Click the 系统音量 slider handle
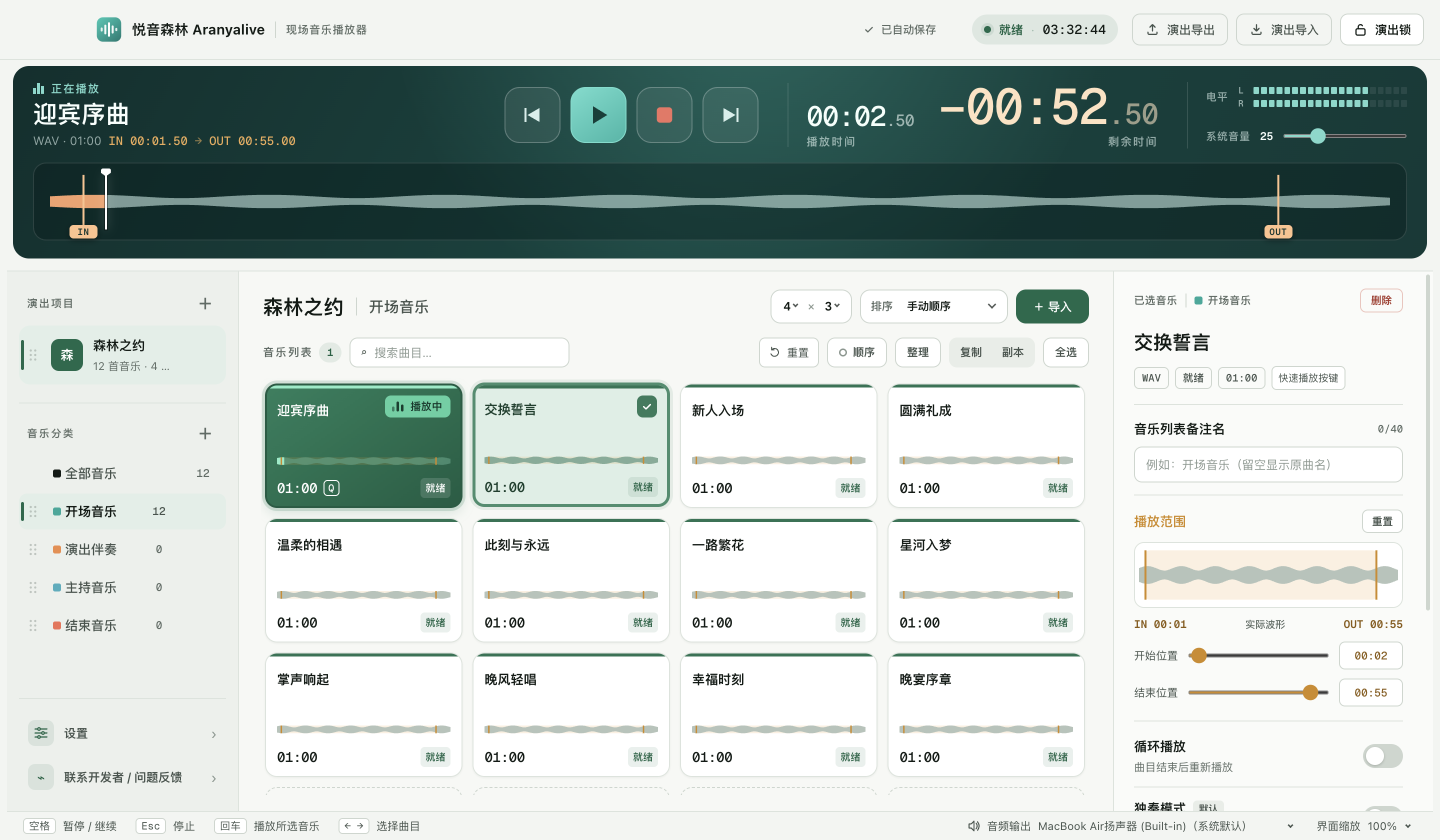The height and width of the screenshot is (840, 1440). [x=1317, y=136]
